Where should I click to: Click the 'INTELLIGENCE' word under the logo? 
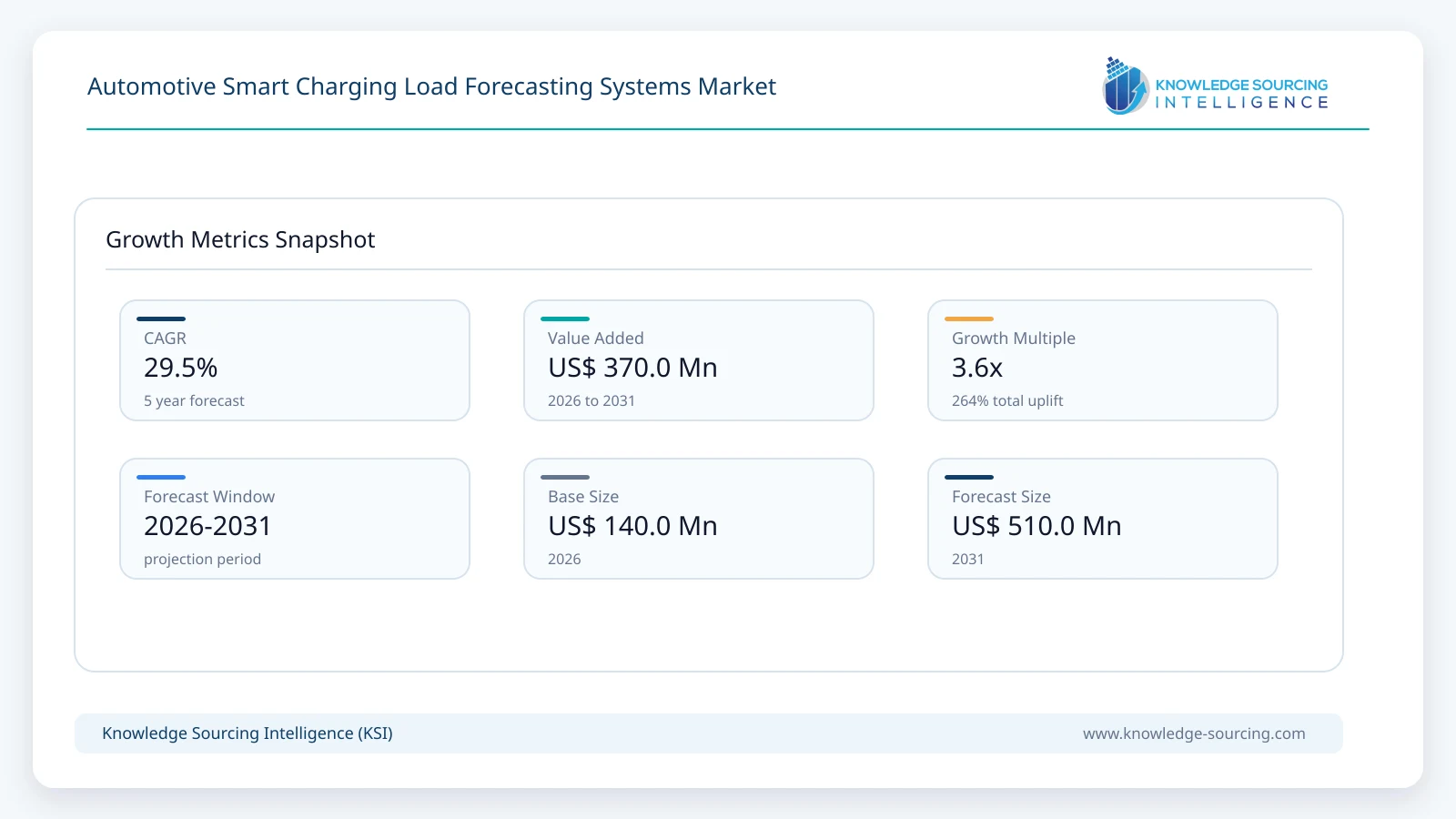tap(1241, 103)
